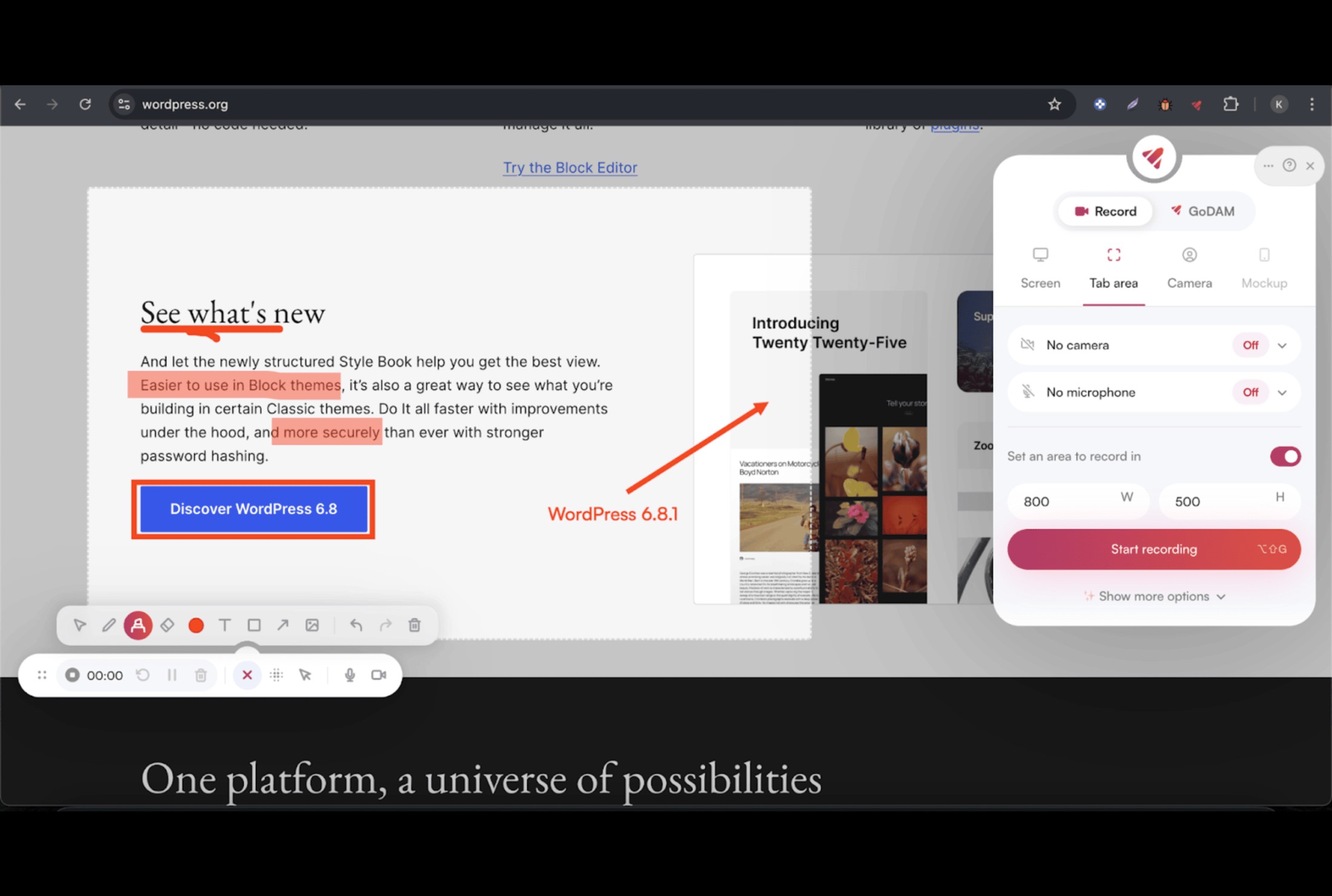Pick the arrow drawing tool

point(283,625)
